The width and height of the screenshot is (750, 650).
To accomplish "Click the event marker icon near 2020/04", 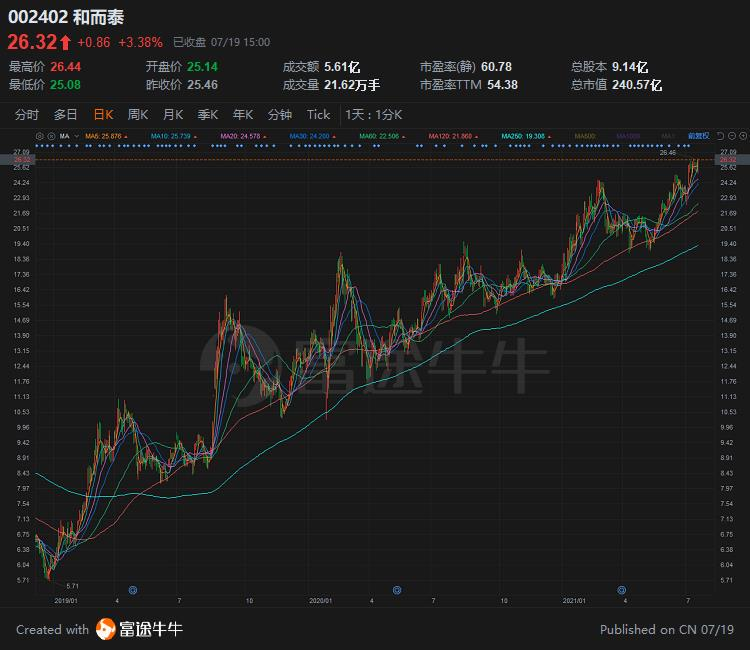I will point(397,590).
